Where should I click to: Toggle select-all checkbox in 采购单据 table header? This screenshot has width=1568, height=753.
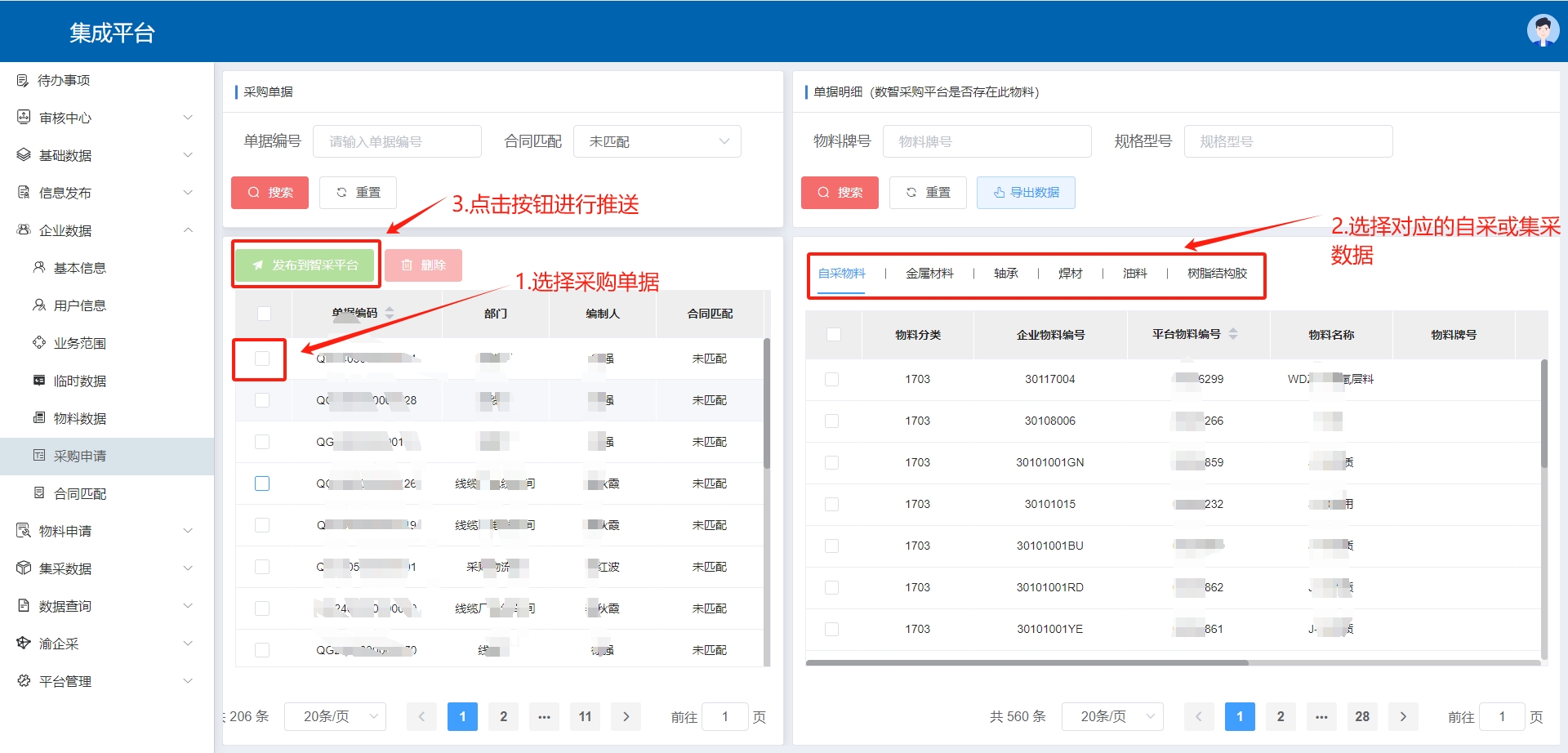tap(264, 314)
